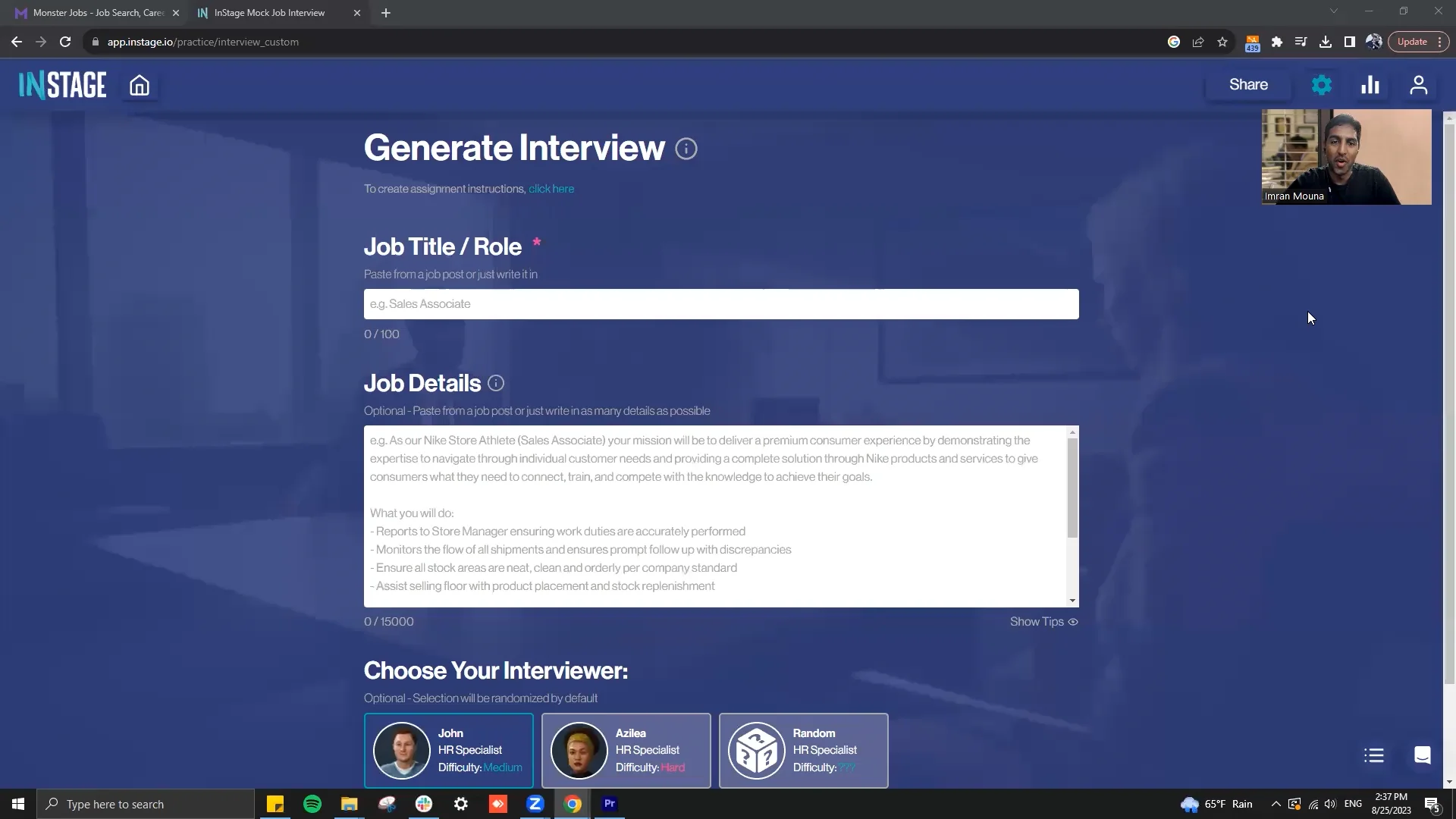Open the InStage settings gear
This screenshot has height=819, width=1456.
[1321, 85]
